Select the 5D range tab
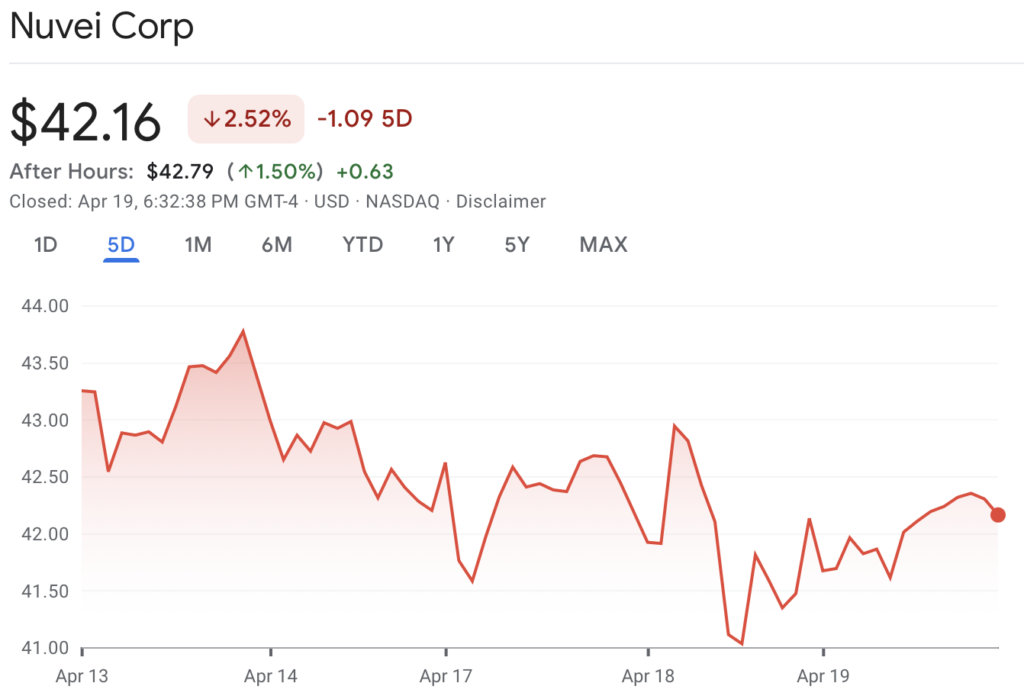Image resolution: width=1024 pixels, height=696 pixels. tap(121, 245)
